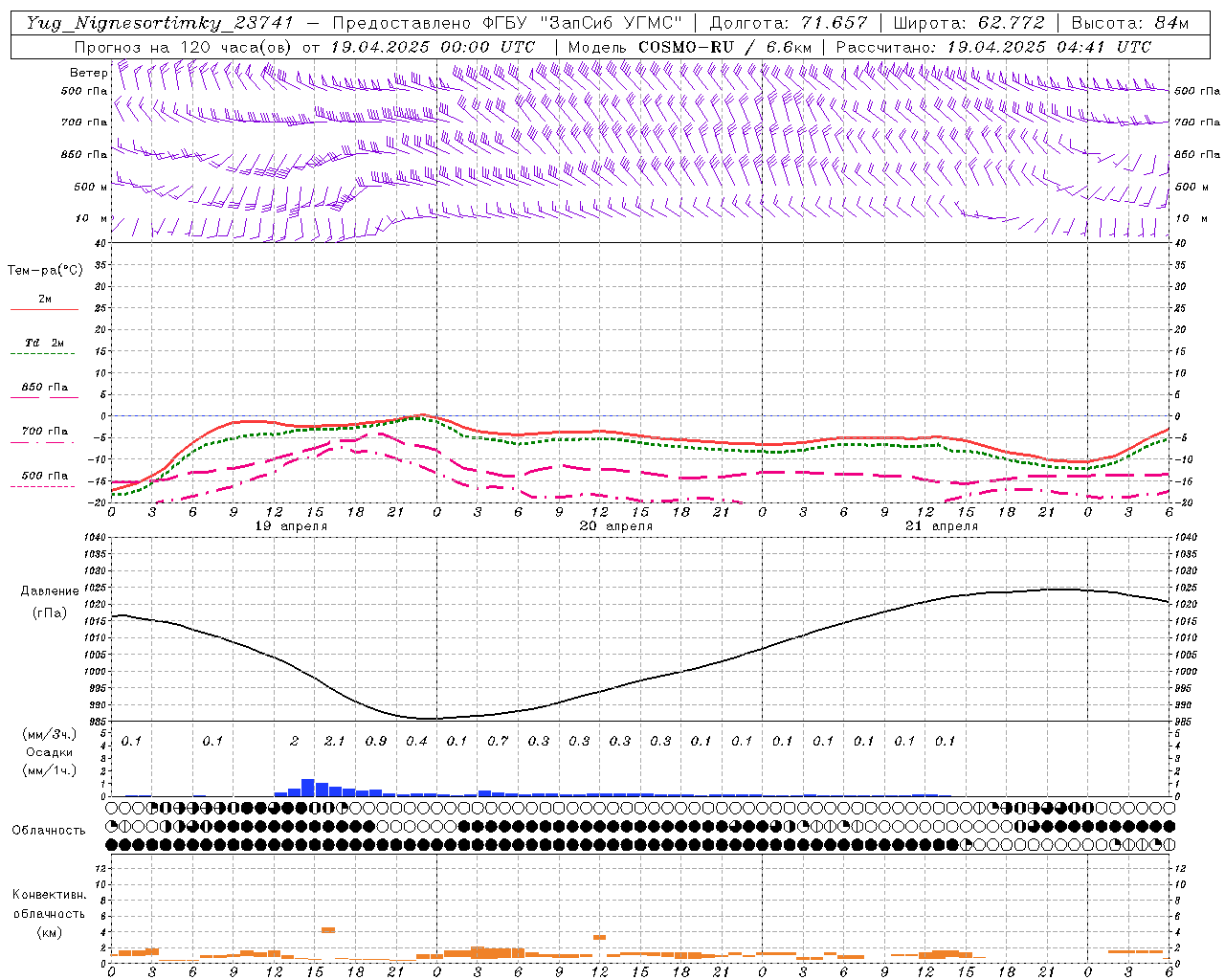This screenshot has height=980, width=1225.
Task: Click the precipitation value '0.7'
Action: [x=498, y=741]
